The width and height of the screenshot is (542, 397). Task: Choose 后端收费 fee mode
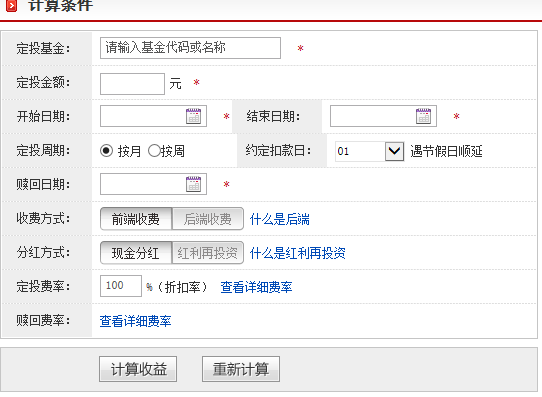208,219
